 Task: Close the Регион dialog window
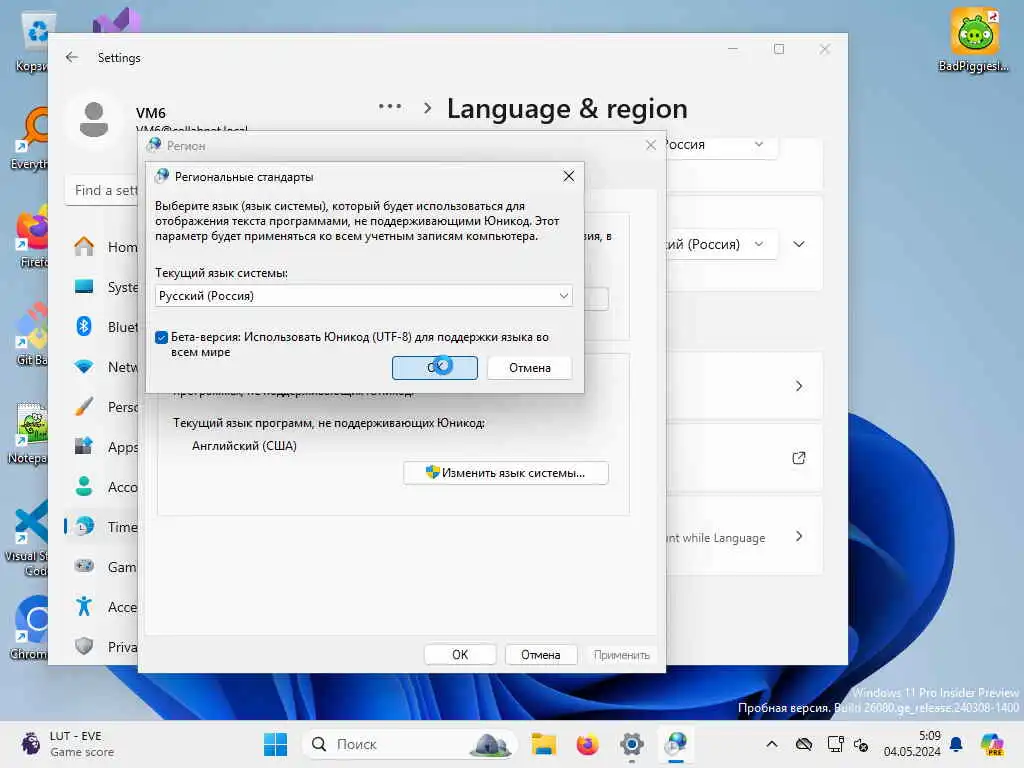650,145
